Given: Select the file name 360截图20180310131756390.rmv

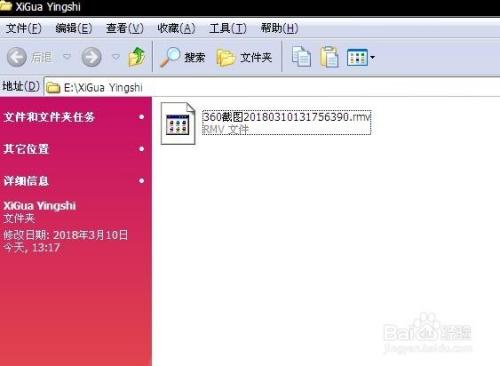Looking at the screenshot, I should pos(287,117).
